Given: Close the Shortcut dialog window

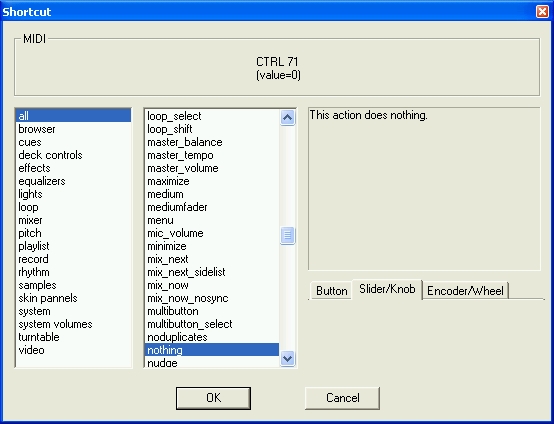Looking at the screenshot, I should click(542, 11).
